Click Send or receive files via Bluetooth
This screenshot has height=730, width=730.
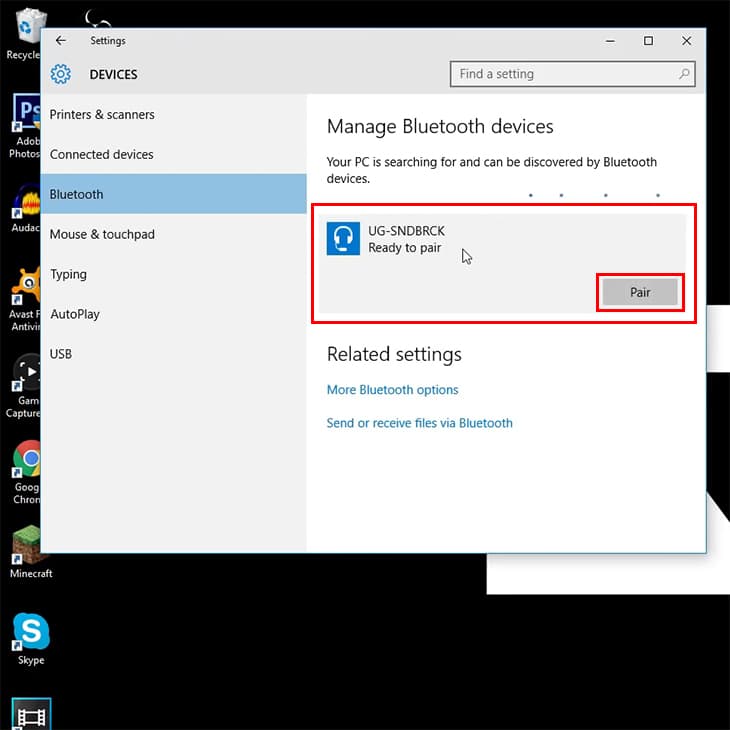(x=419, y=423)
